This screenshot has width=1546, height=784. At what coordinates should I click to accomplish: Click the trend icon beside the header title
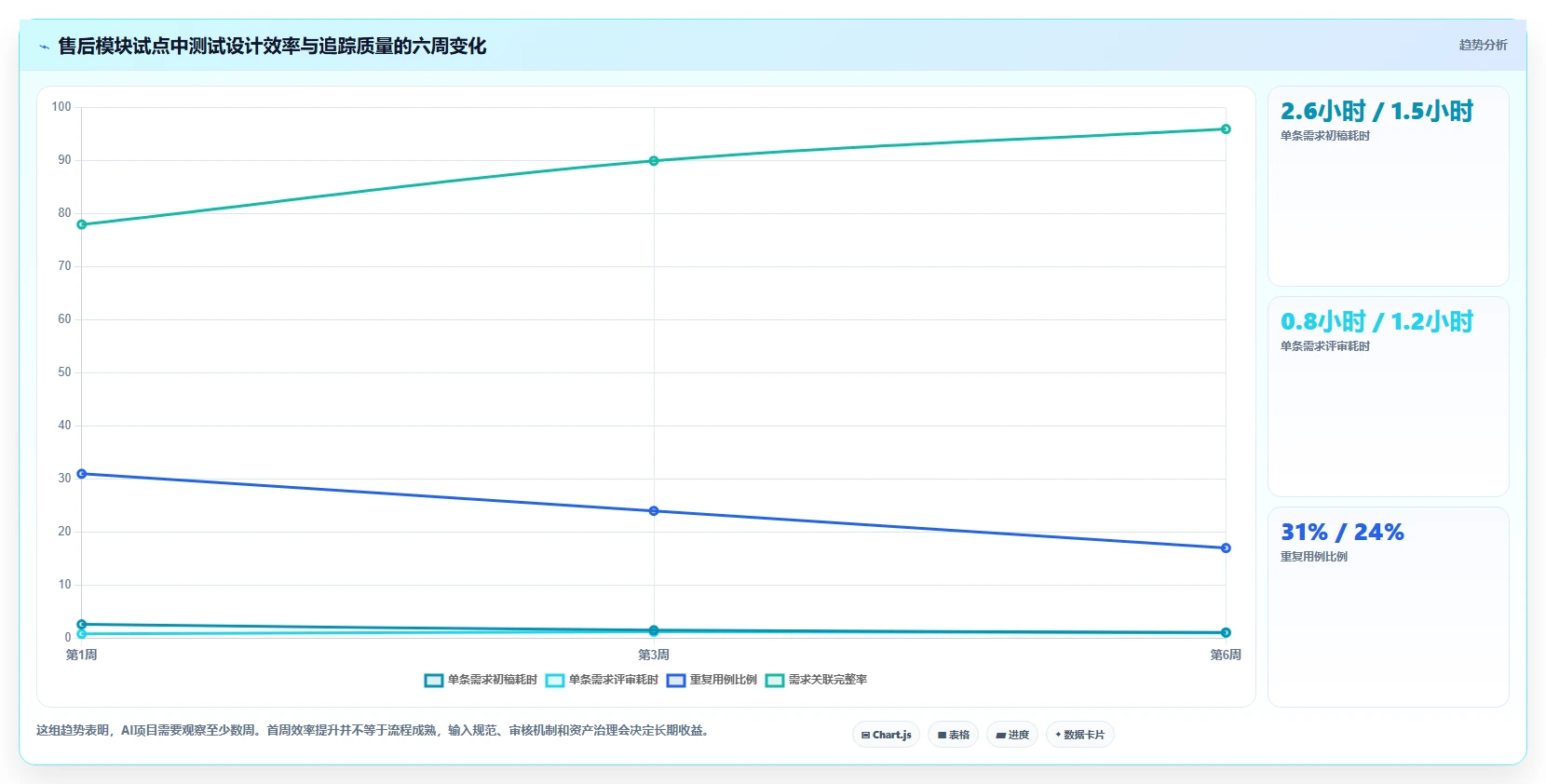pyautogui.click(x=44, y=47)
